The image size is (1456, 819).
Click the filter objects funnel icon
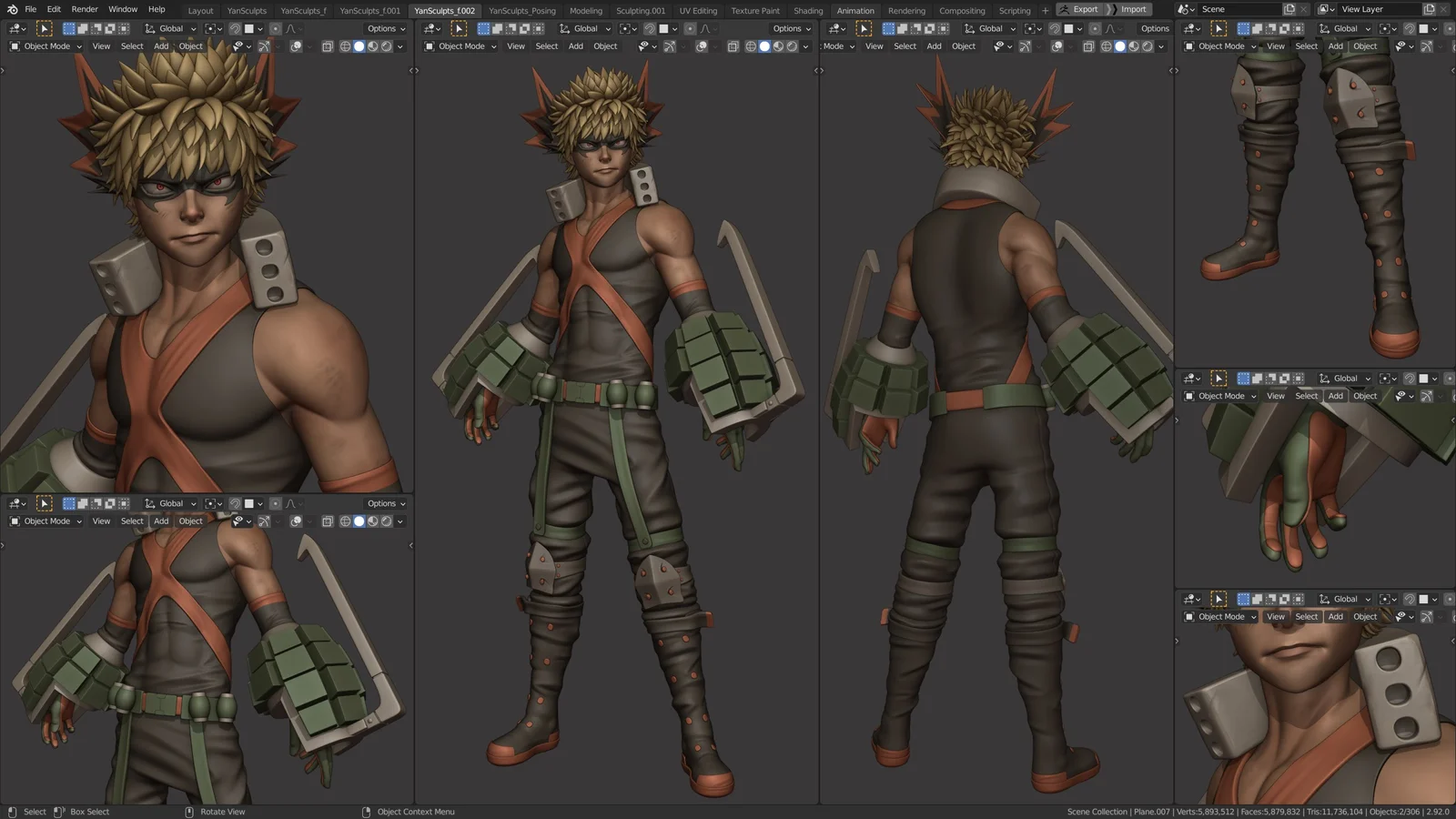click(x=643, y=46)
